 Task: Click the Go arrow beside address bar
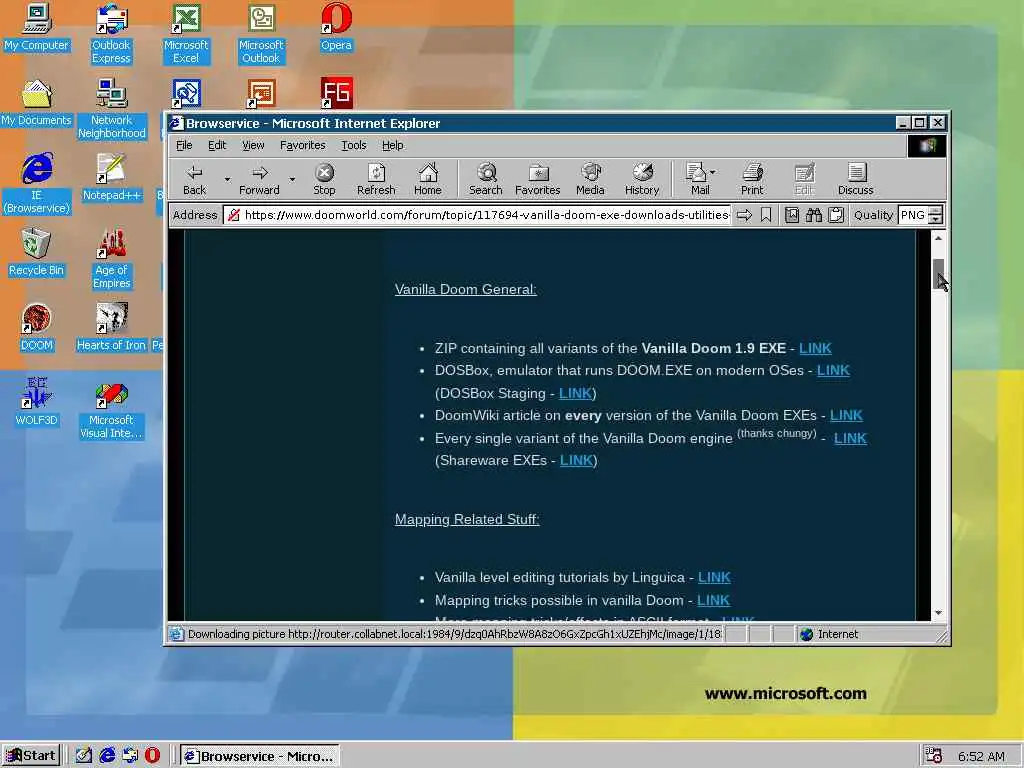pyautogui.click(x=744, y=215)
